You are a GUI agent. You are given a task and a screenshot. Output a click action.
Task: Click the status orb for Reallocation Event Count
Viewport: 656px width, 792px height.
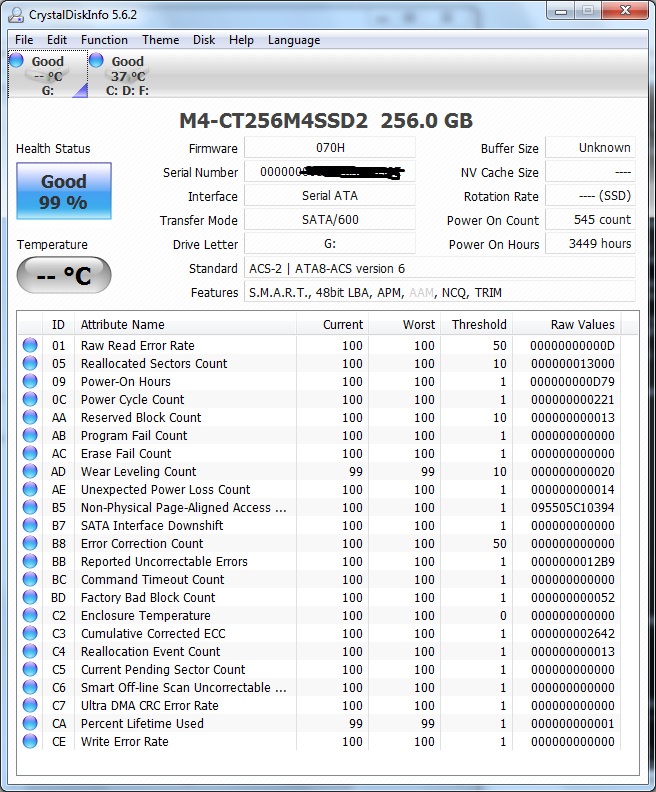coord(30,652)
